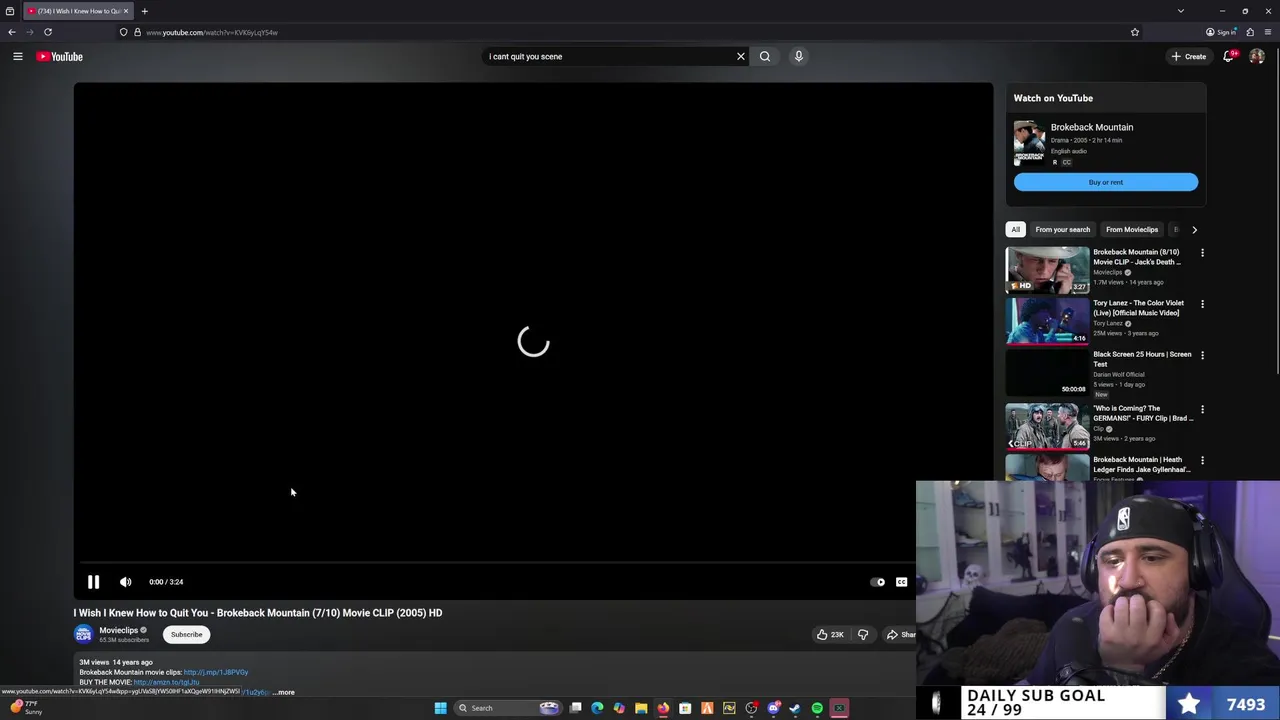Screen dimensions: 1280x720
Task: Open options for Tory Lanez video
Action: tap(1202, 304)
